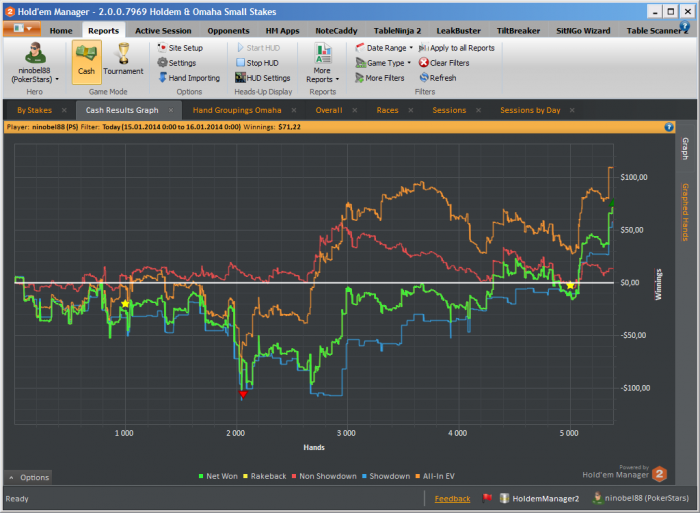700x513 pixels.
Task: Expand the Options panel
Action: (x=28, y=477)
